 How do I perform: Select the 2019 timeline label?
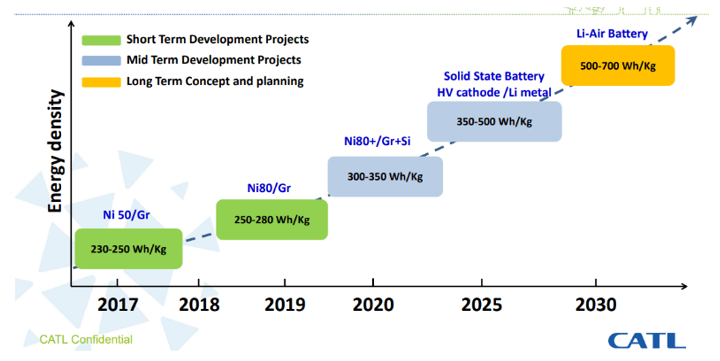[x=285, y=305]
